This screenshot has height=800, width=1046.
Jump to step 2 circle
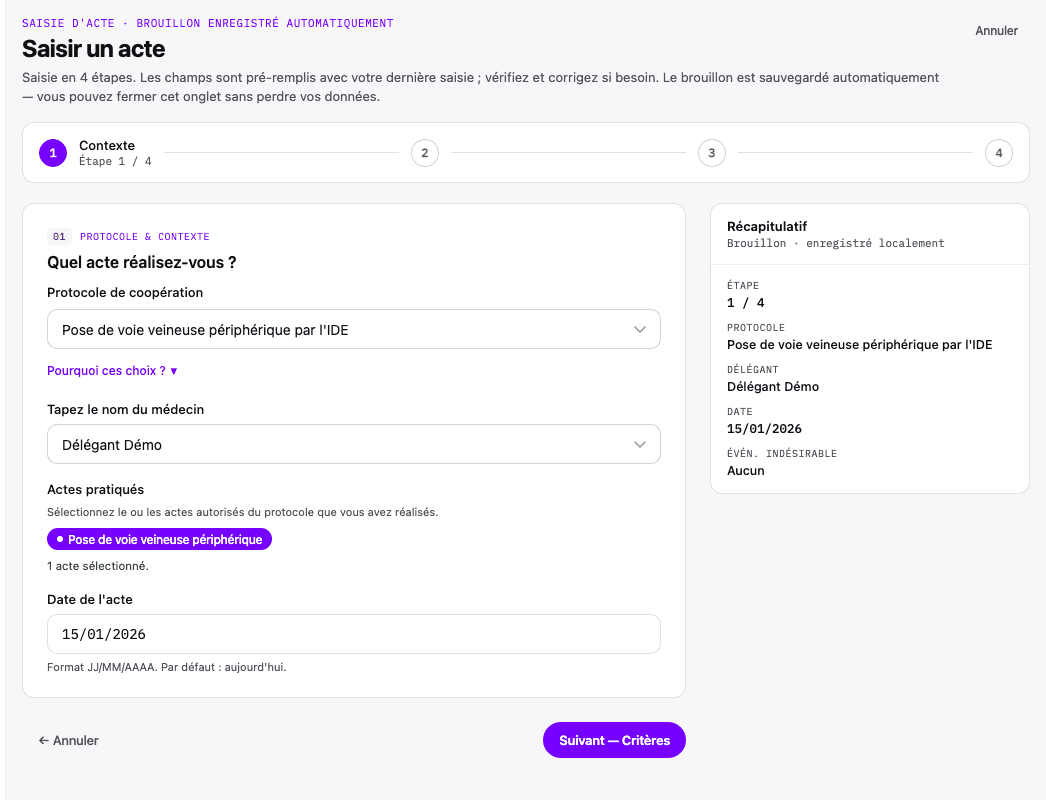point(425,153)
